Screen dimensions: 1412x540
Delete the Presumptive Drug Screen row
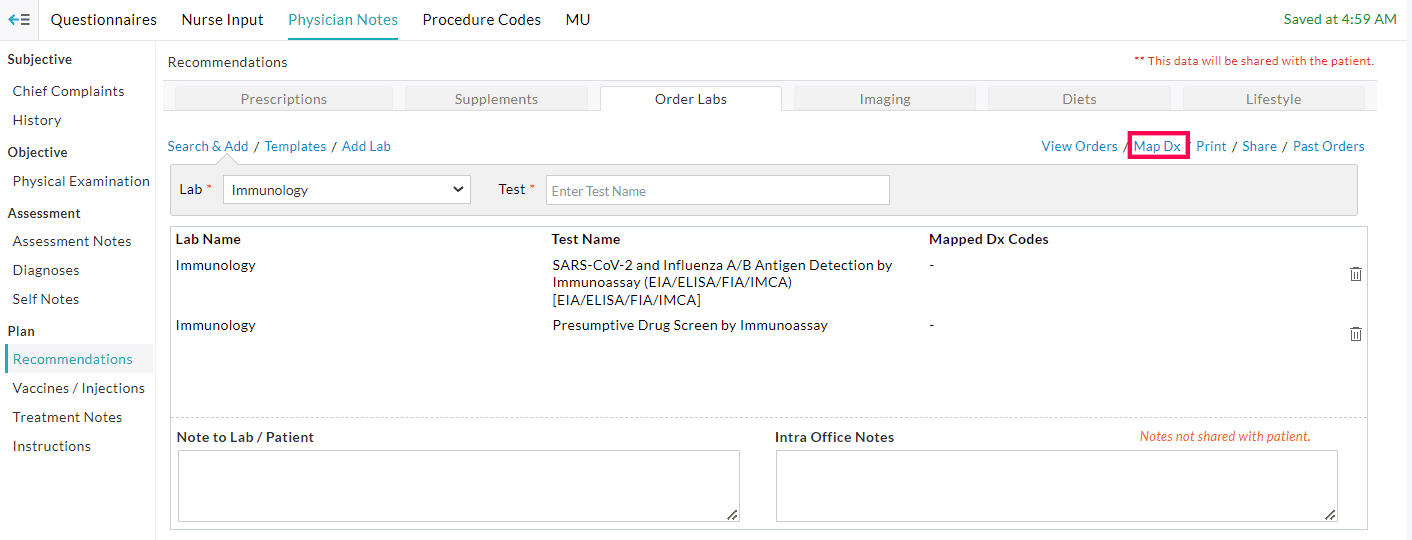coord(1355,334)
